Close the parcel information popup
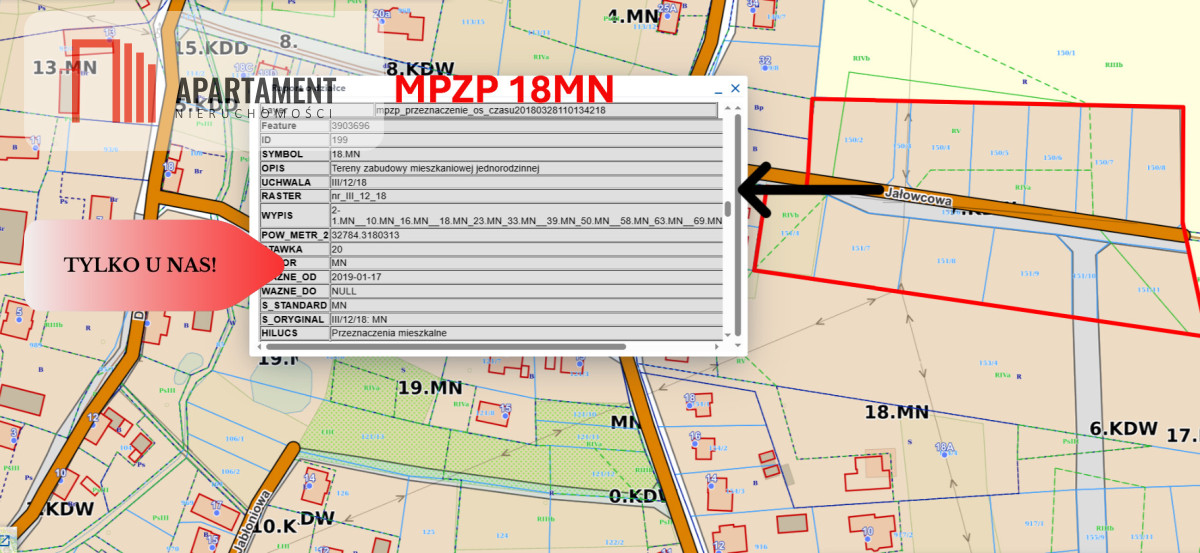This screenshot has height=553, width=1200. (x=735, y=88)
